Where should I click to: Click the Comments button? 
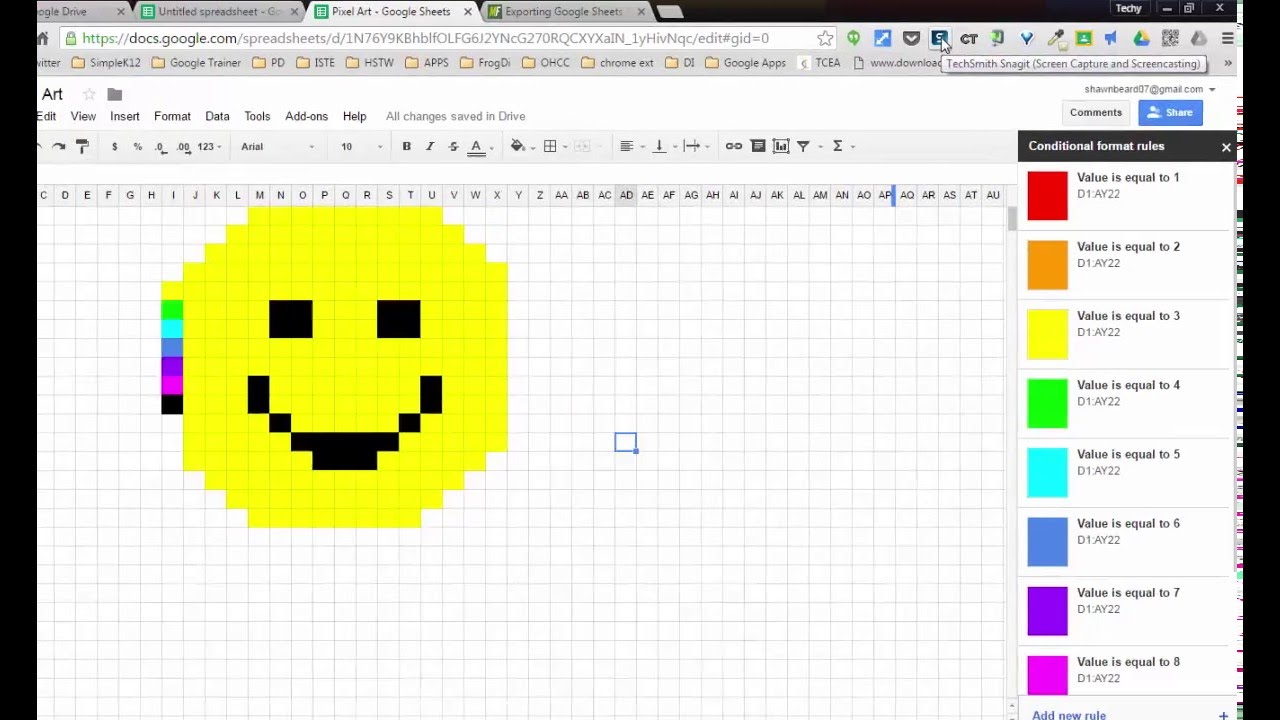[x=1096, y=113]
